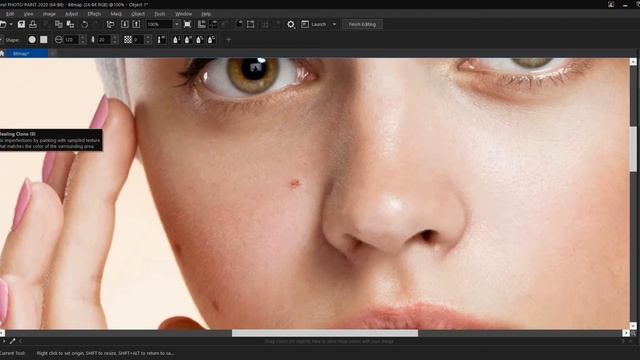Toggle the mask marquee icon
640x360 pixels.
click(x=251, y=24)
